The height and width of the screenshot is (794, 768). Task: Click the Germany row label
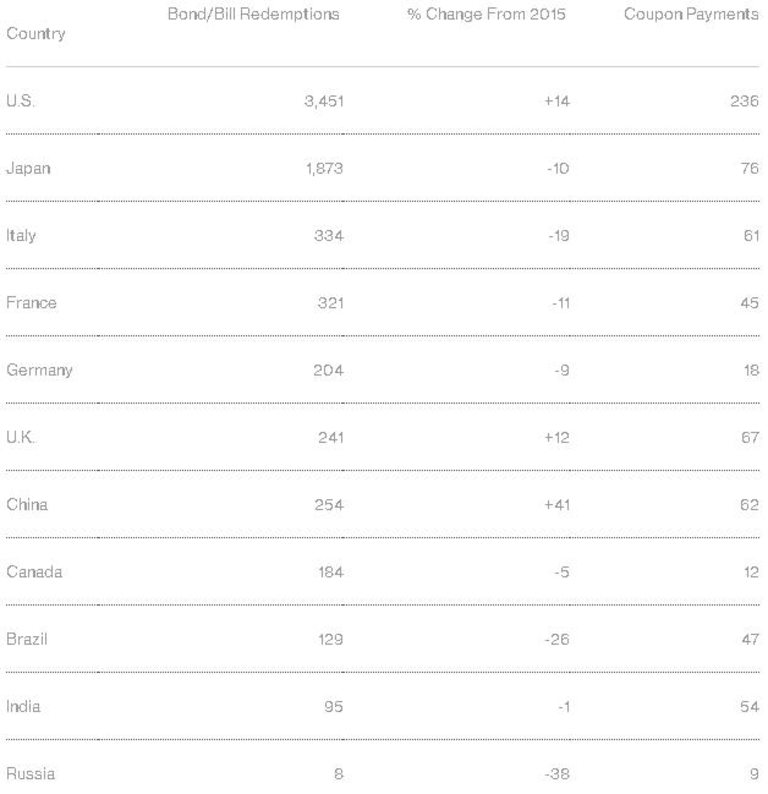[39, 370]
